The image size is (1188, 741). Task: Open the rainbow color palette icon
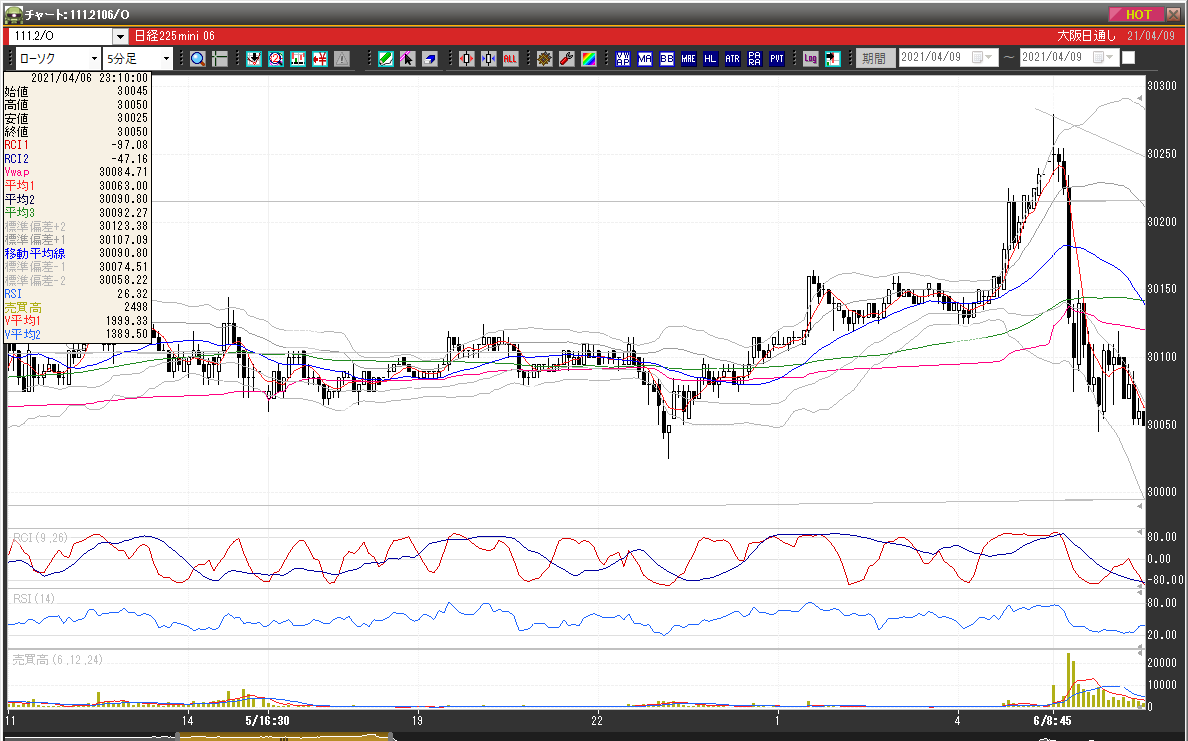(588, 59)
